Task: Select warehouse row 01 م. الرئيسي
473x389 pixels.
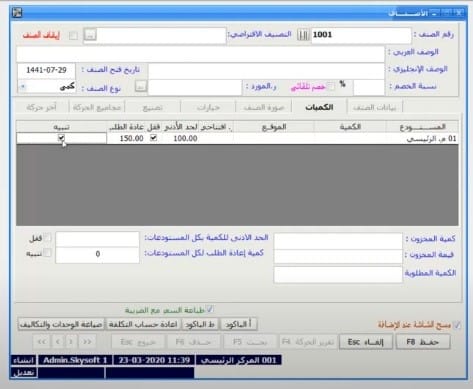Action: pyautogui.click(x=237, y=138)
